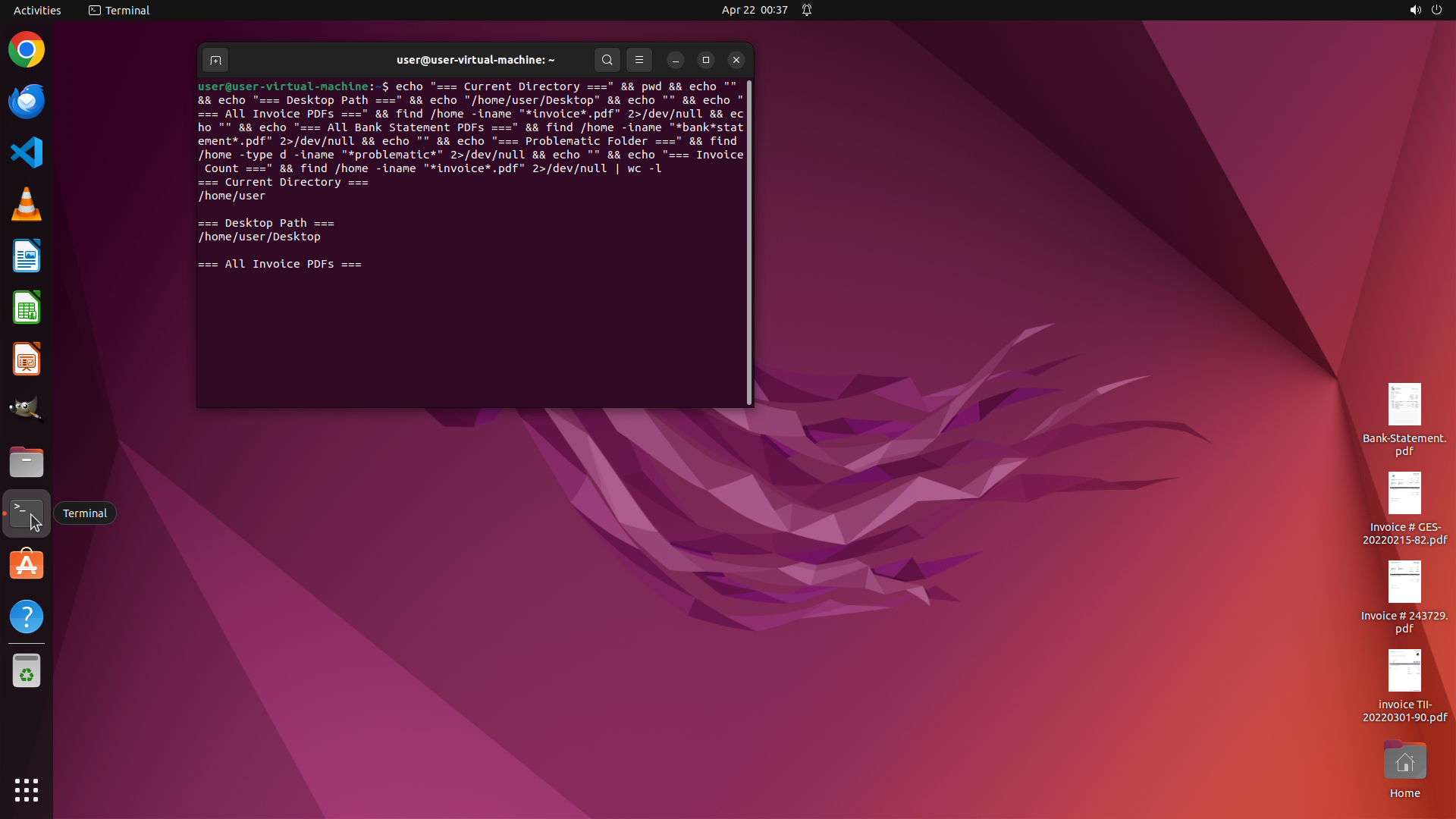Click the Activities button
The image size is (1456, 819).
(37, 10)
